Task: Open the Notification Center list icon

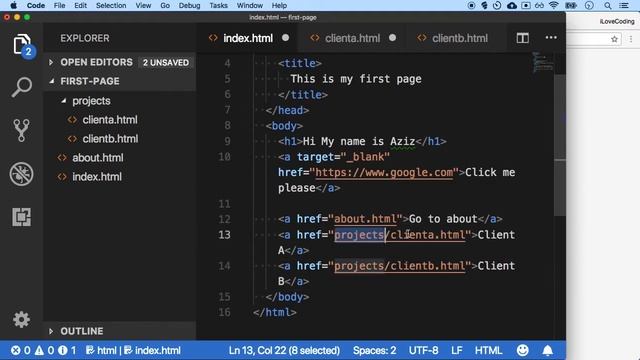Action: pyautogui.click(x=624, y=5)
